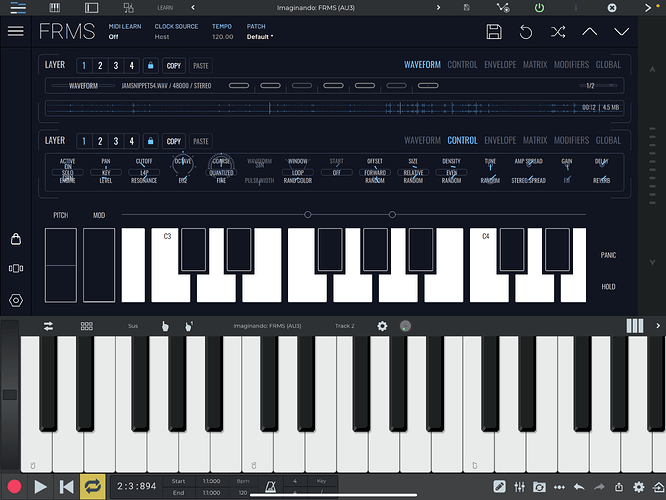Screen dimensions: 666x500
Task: Select next patch with the down chevron
Action: 621,32
